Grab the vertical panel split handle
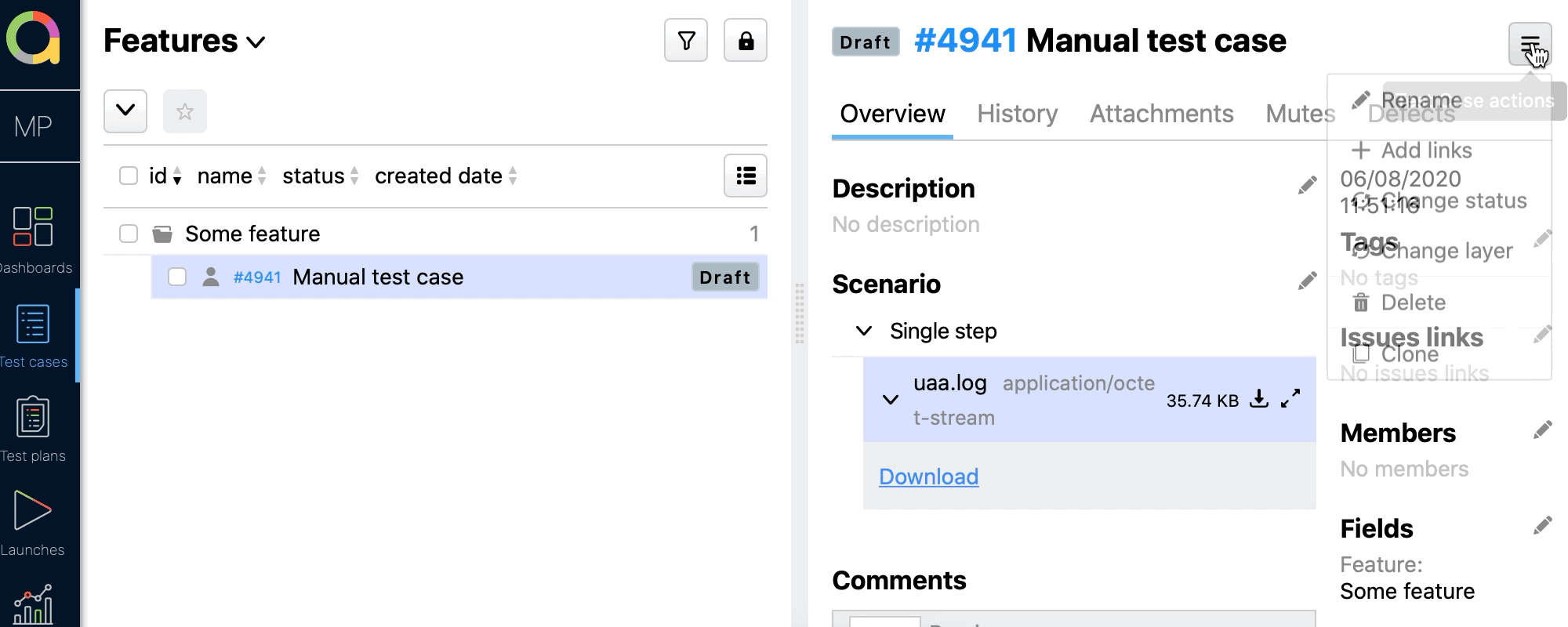Viewport: 1568px width, 627px height. (800, 313)
